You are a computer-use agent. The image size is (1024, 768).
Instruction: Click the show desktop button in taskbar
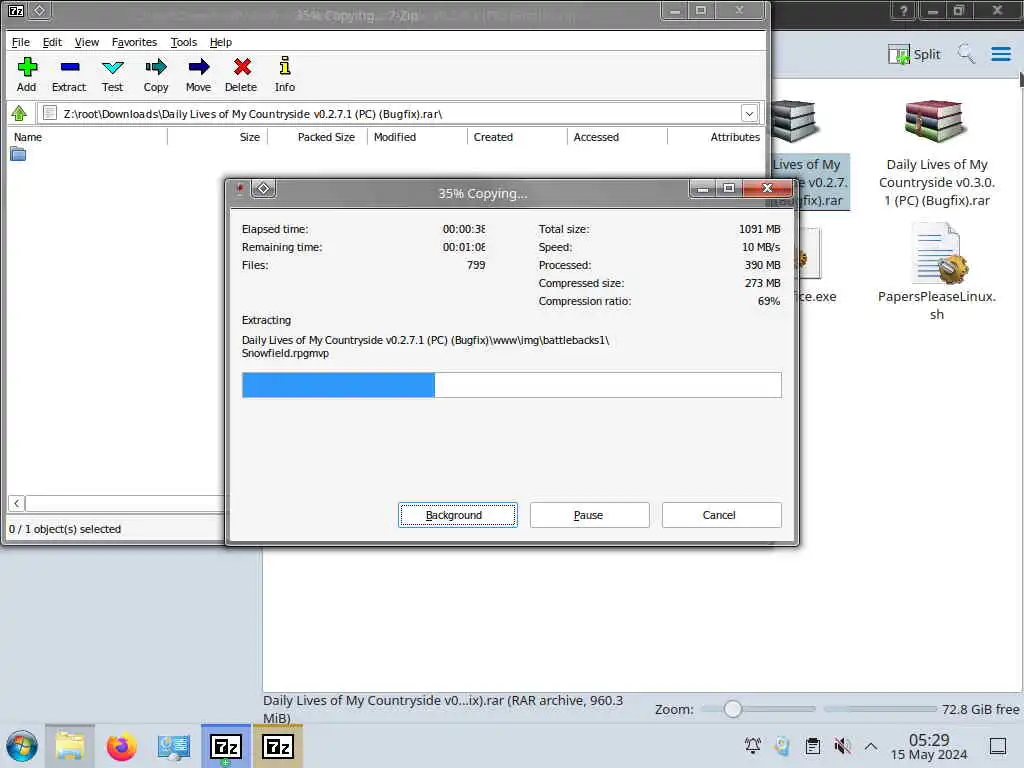click(998, 746)
